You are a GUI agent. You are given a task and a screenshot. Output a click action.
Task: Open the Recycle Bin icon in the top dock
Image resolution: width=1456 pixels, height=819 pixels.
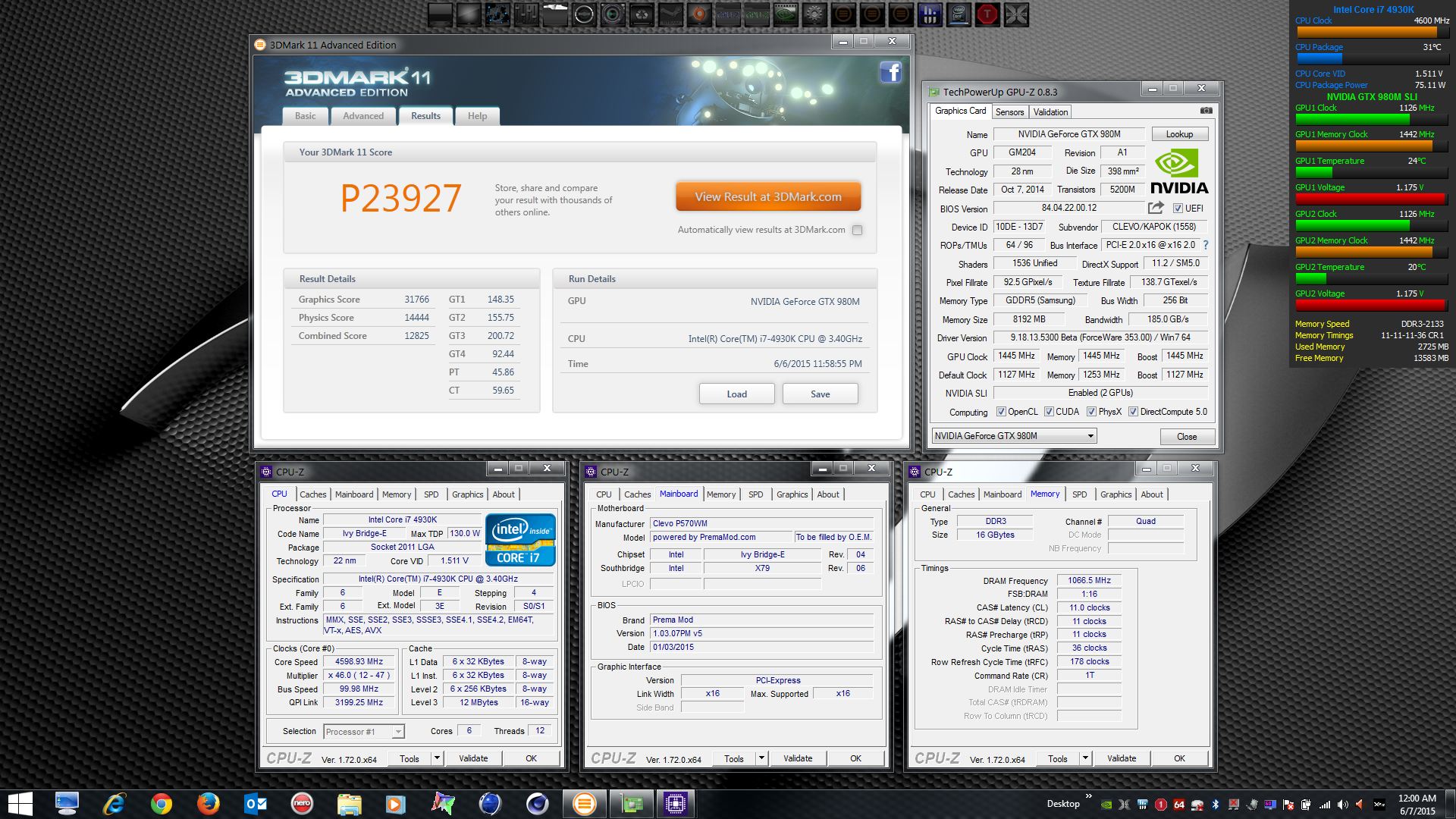[642, 14]
